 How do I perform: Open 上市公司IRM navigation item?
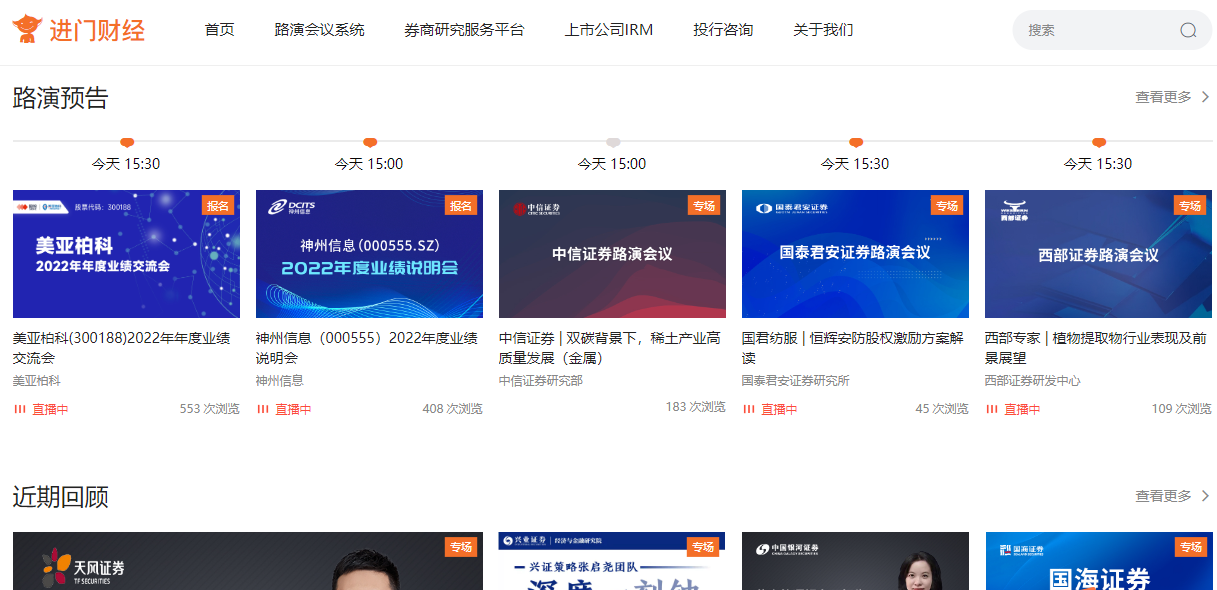608,30
